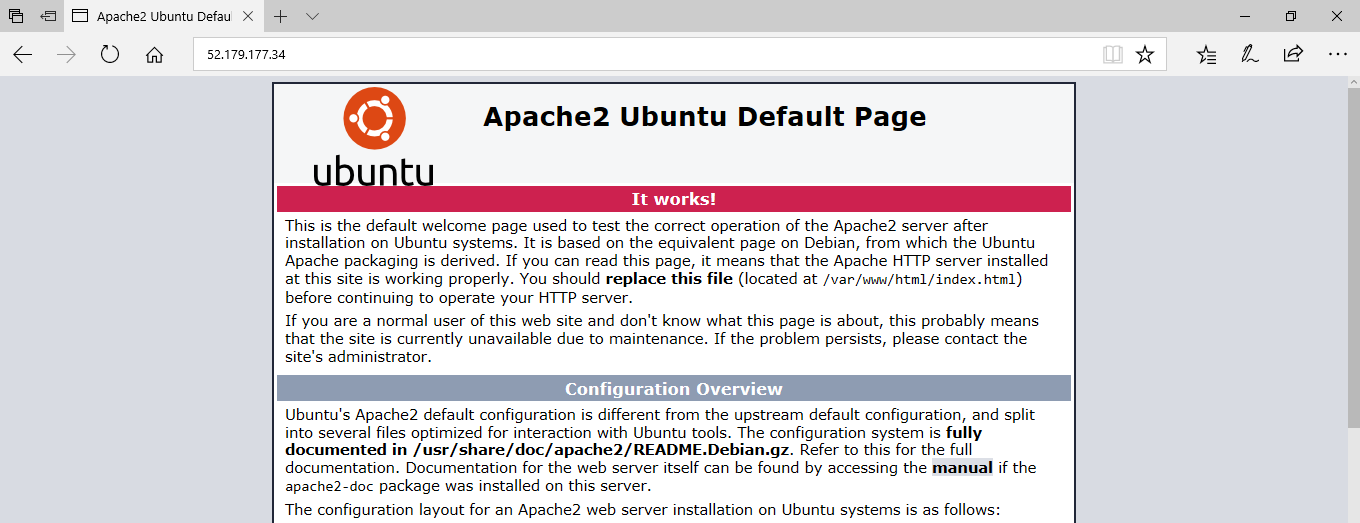Click the Configuration Overview header
Screen dimensions: 1360x523
[x=674, y=389]
